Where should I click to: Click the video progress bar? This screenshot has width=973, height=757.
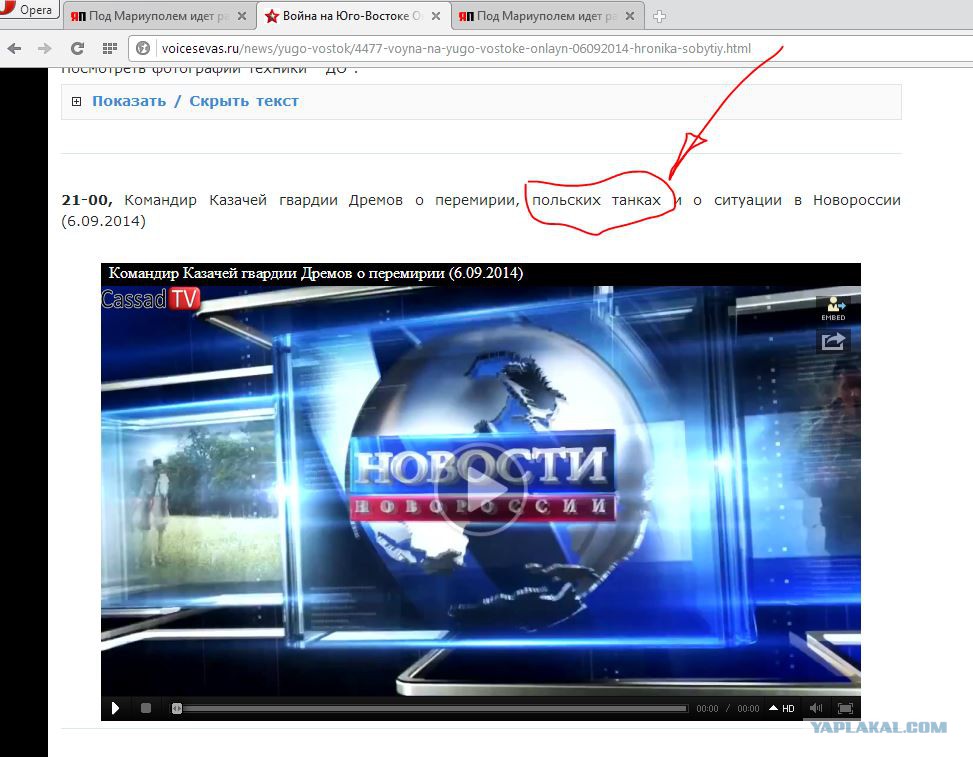[429, 708]
